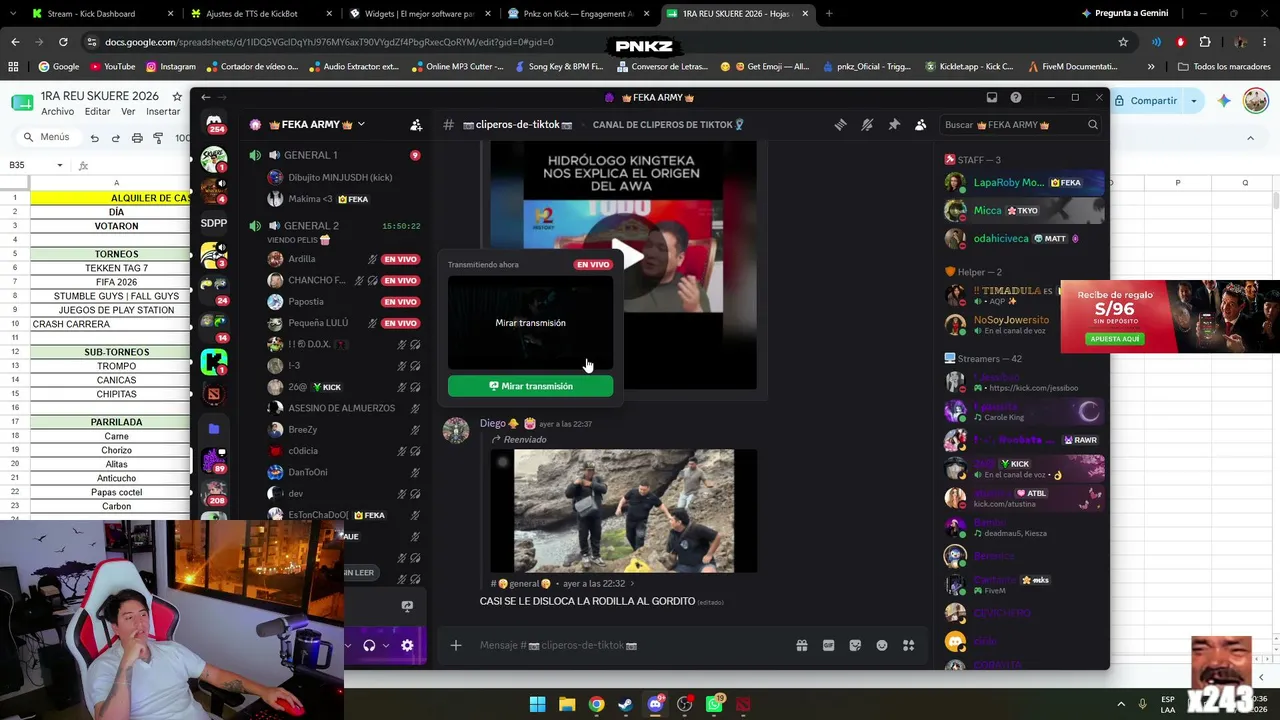Open Discord user settings gear
This screenshot has width=1280, height=720.
coord(407,646)
